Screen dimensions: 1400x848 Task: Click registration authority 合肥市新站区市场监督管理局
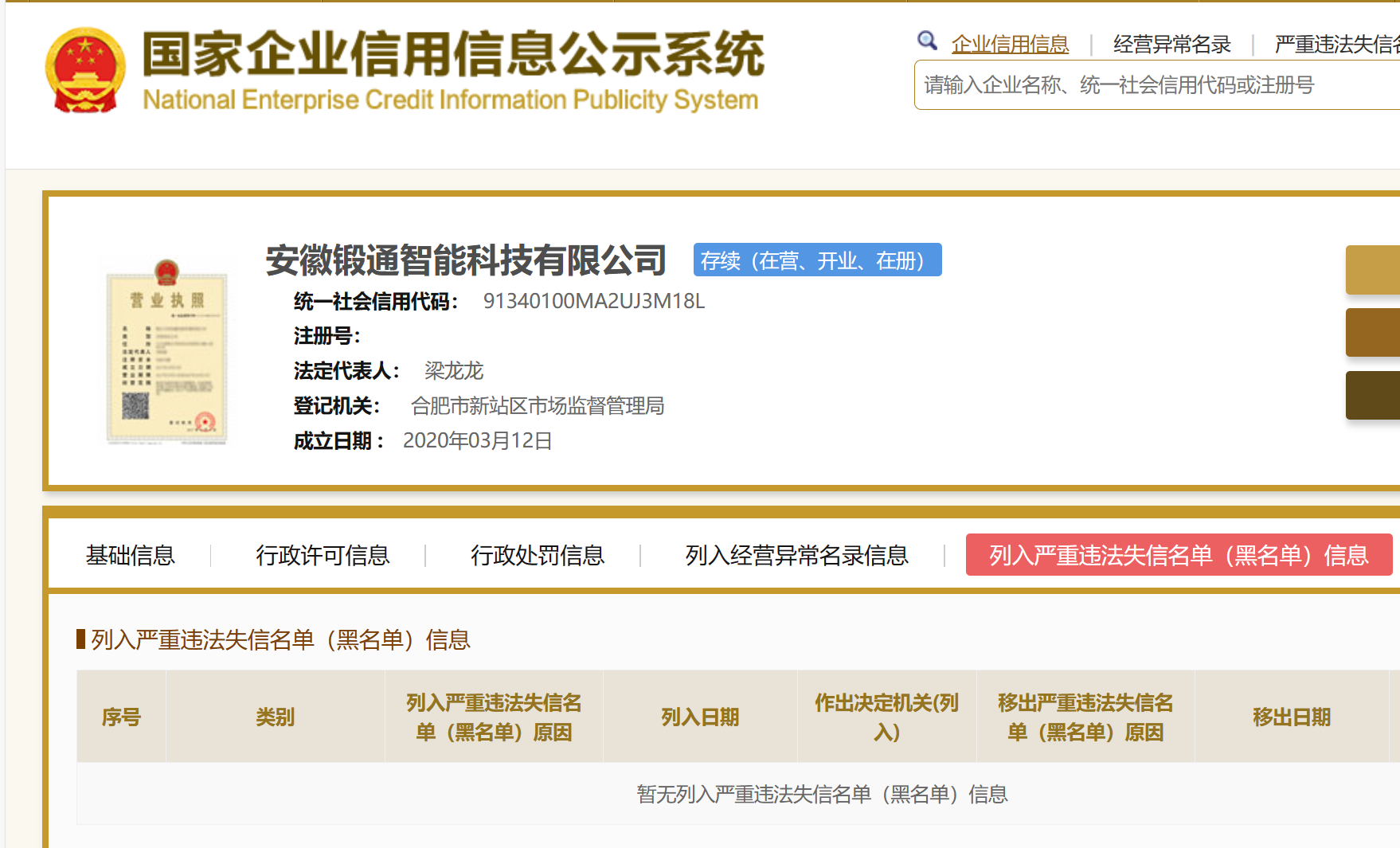coord(537,405)
